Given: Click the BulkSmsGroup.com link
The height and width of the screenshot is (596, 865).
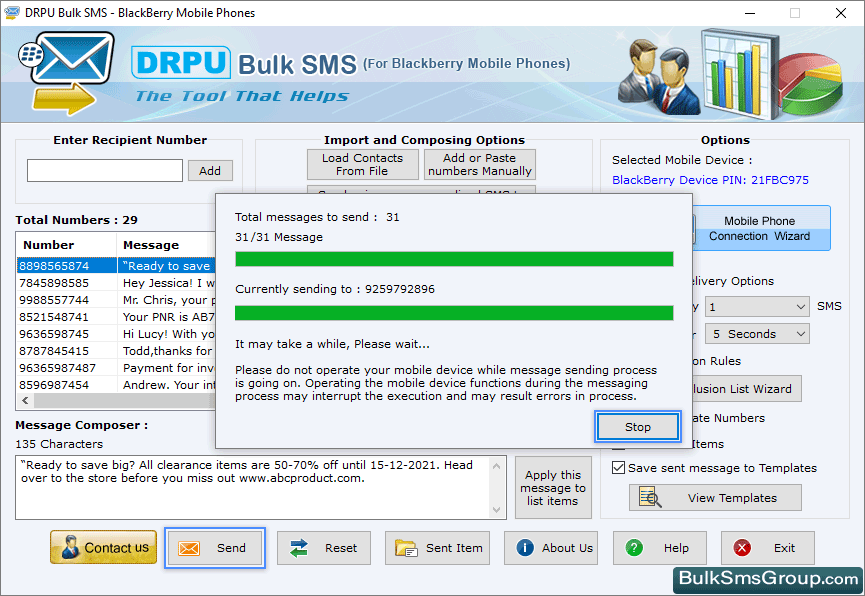Looking at the screenshot, I should (768, 578).
